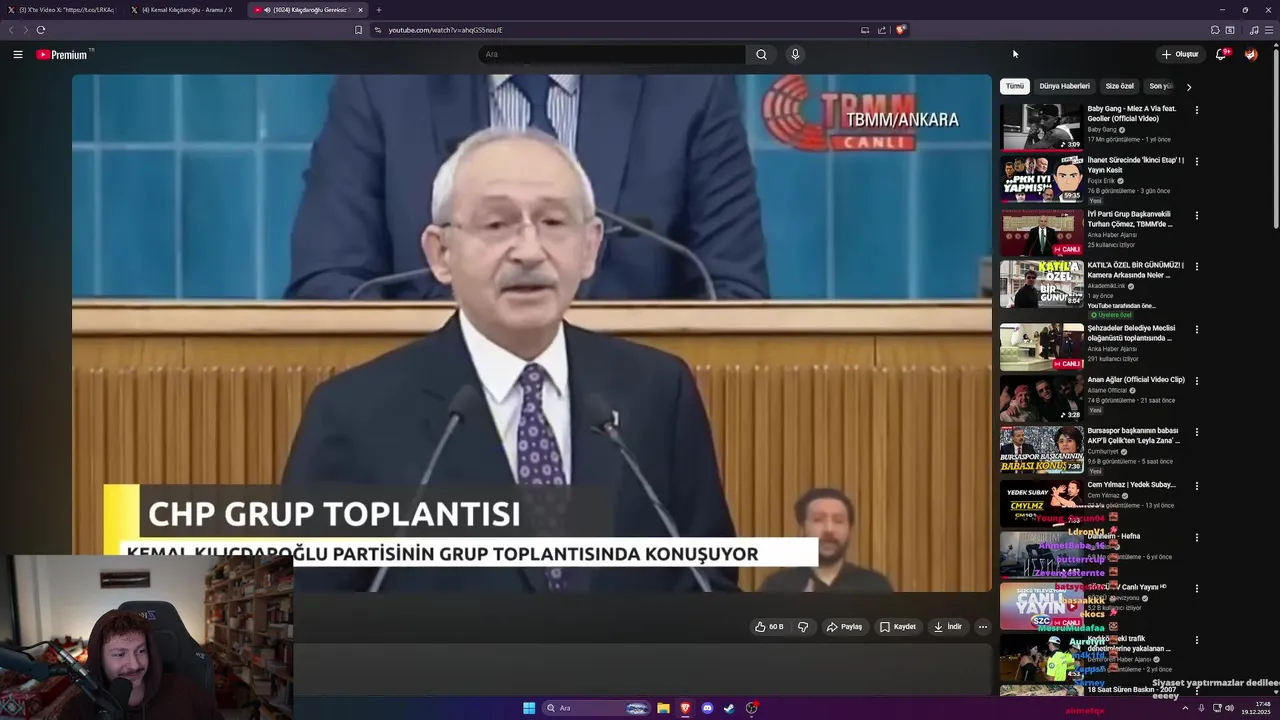
Task: Open Windows Start menu
Action: click(x=529, y=708)
